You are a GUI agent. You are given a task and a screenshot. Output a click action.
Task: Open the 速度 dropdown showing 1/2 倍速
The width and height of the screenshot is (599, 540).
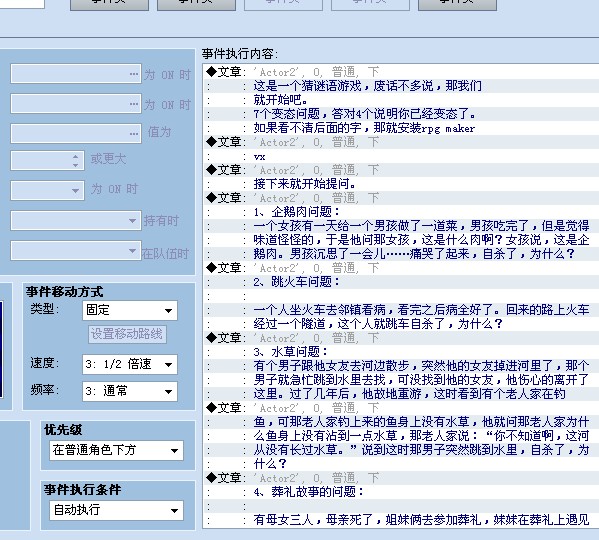tap(130, 364)
